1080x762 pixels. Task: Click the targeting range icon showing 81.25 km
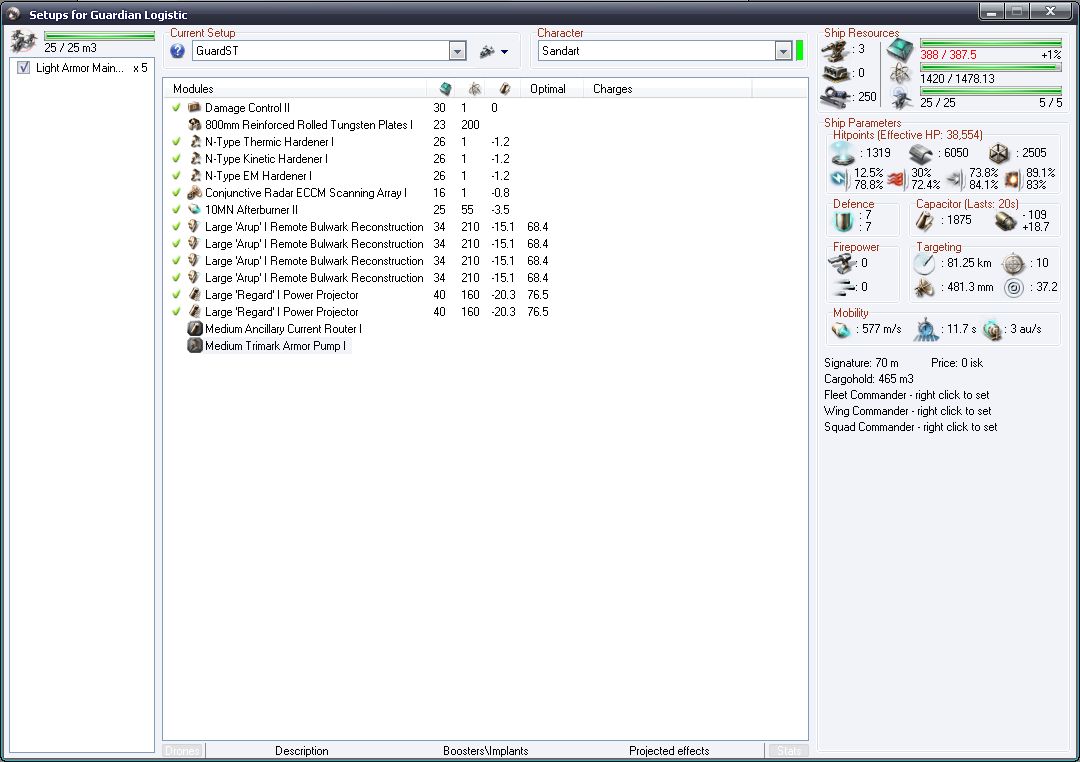click(x=924, y=264)
